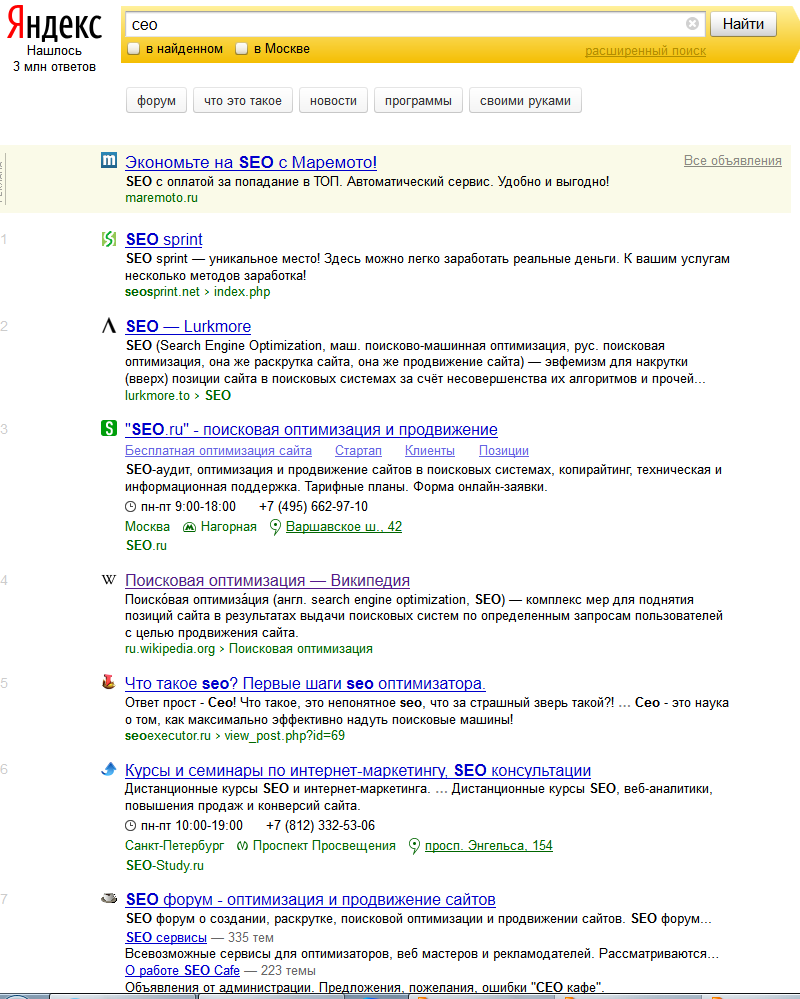
Task: Open "Поисковая оптимизация — Википедия" result
Action: point(268,581)
